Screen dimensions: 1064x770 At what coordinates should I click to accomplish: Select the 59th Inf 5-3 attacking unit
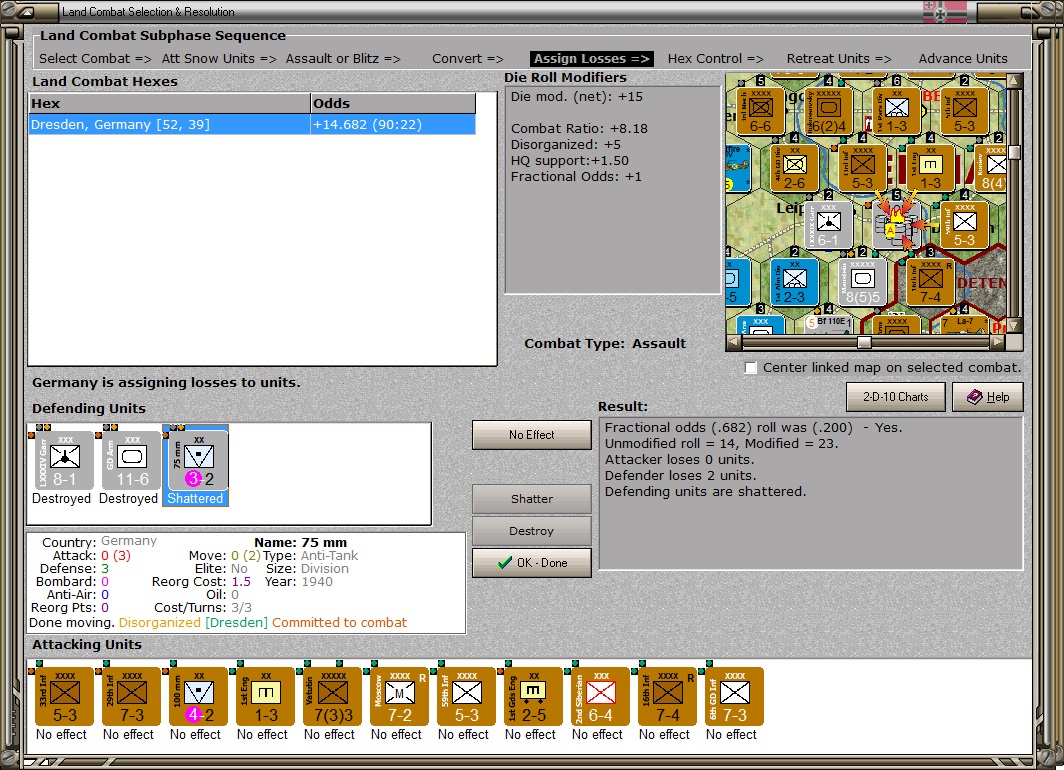466,697
